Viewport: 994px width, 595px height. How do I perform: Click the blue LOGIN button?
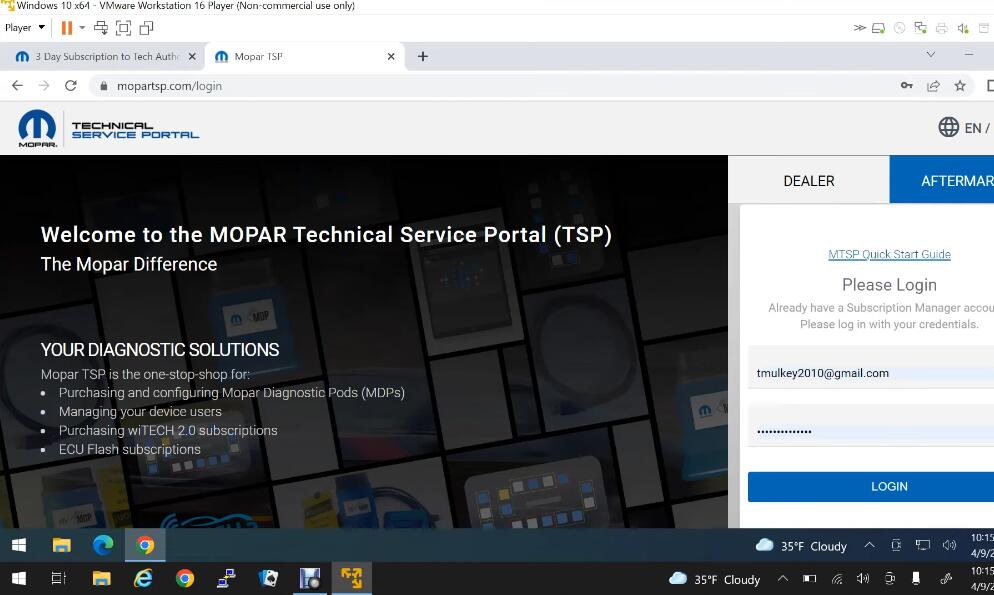pyautogui.click(x=871, y=487)
